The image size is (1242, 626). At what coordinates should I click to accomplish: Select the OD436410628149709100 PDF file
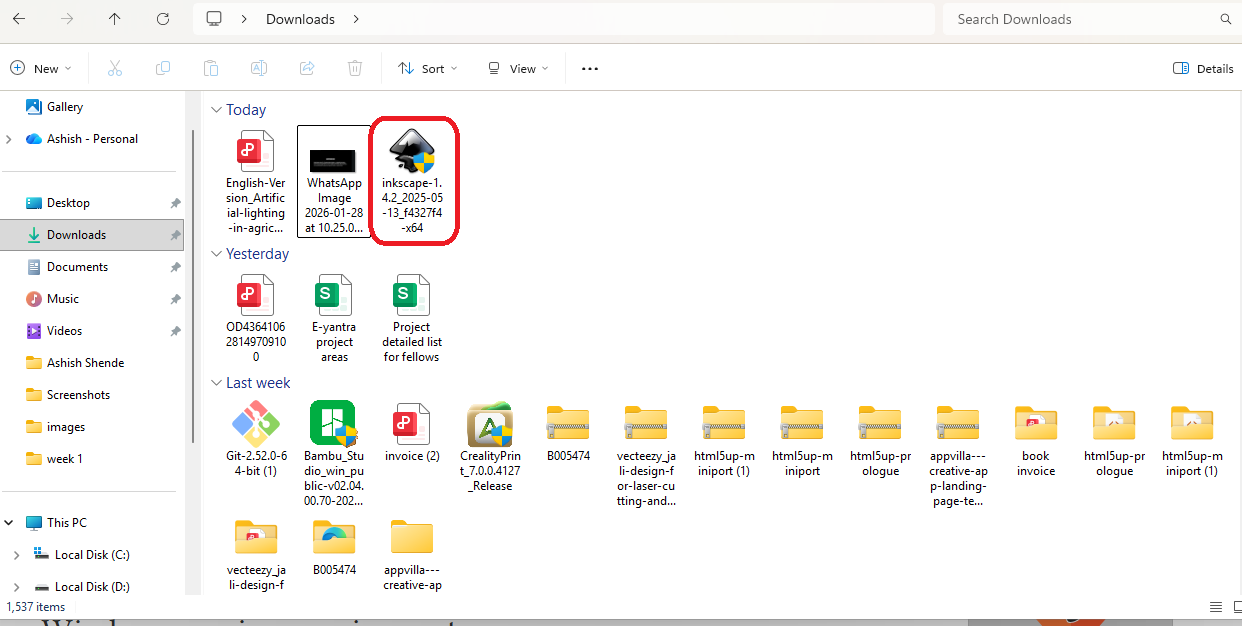tap(256, 318)
